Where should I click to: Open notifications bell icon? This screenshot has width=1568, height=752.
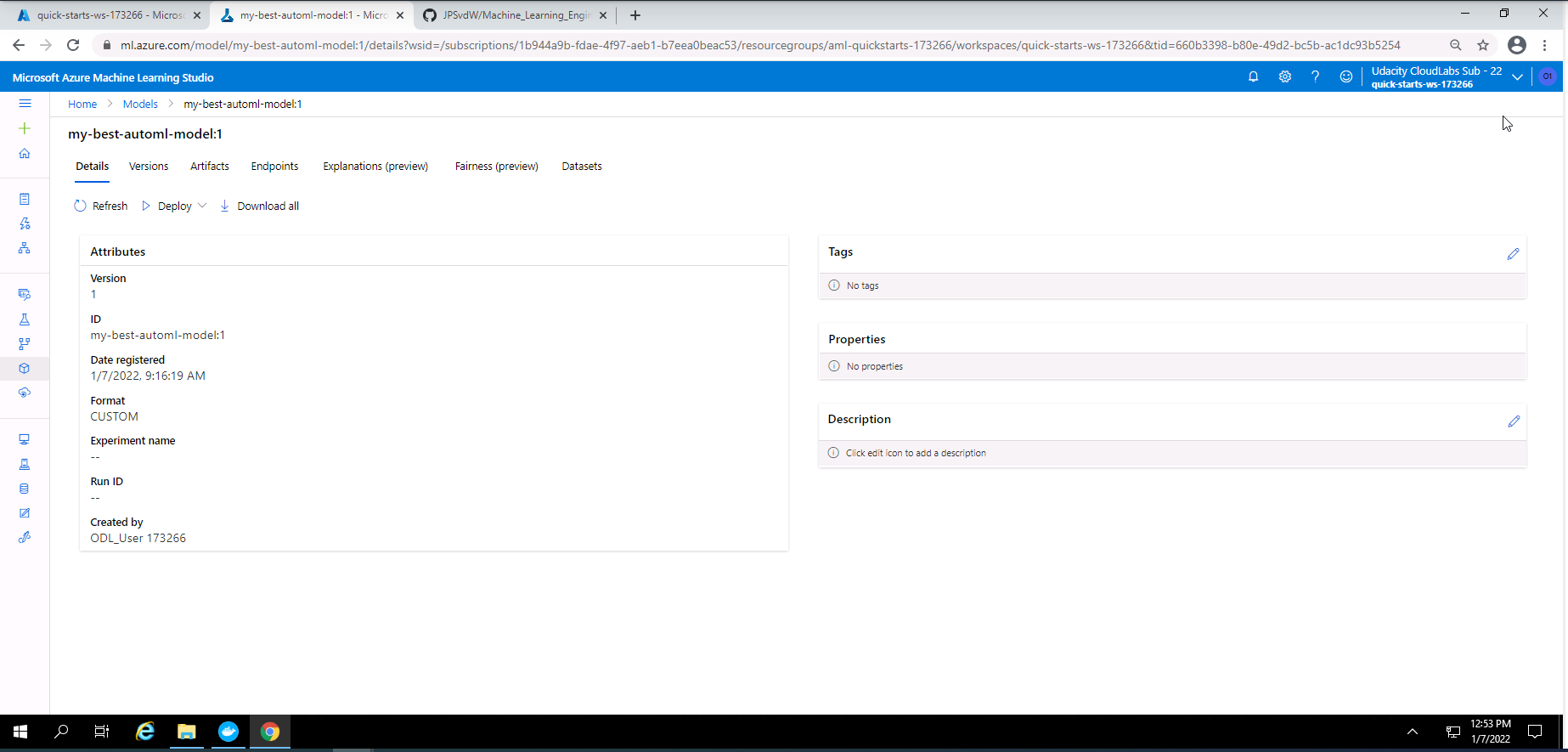pos(1253,76)
